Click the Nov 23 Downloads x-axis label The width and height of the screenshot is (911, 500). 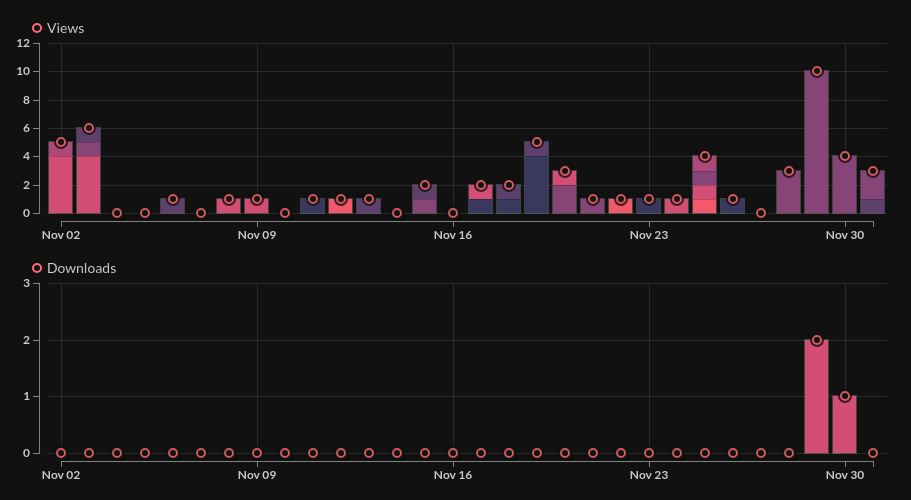click(x=649, y=476)
